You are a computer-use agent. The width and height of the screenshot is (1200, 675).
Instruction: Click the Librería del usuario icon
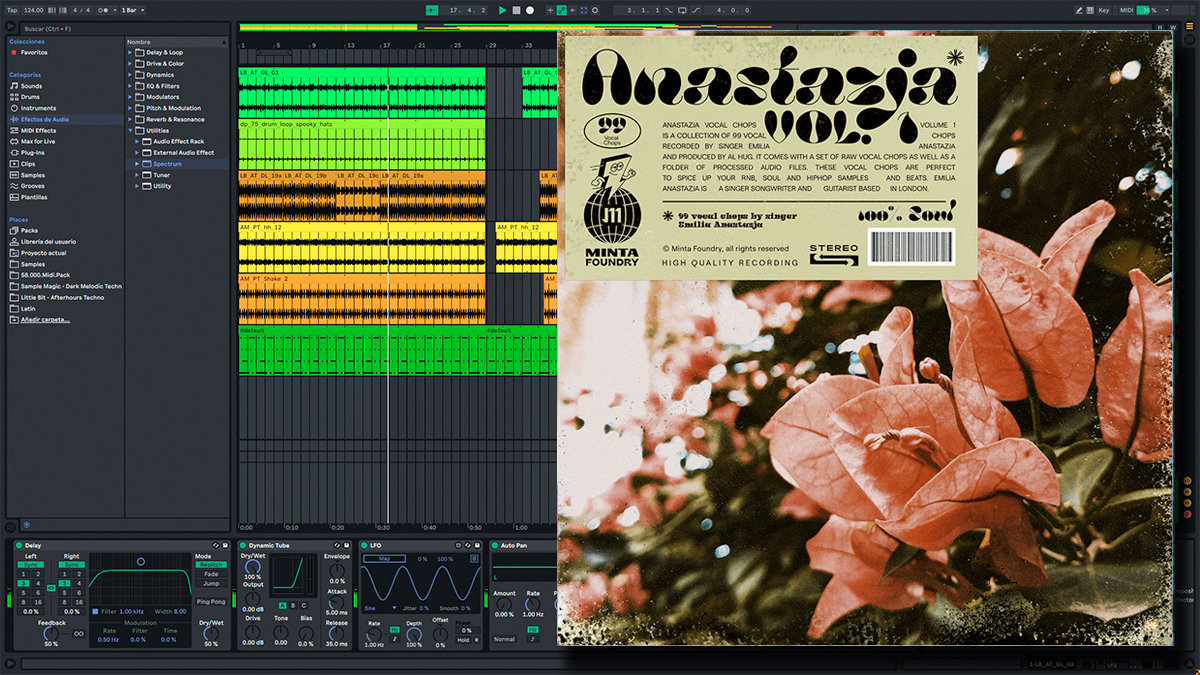pyautogui.click(x=14, y=241)
